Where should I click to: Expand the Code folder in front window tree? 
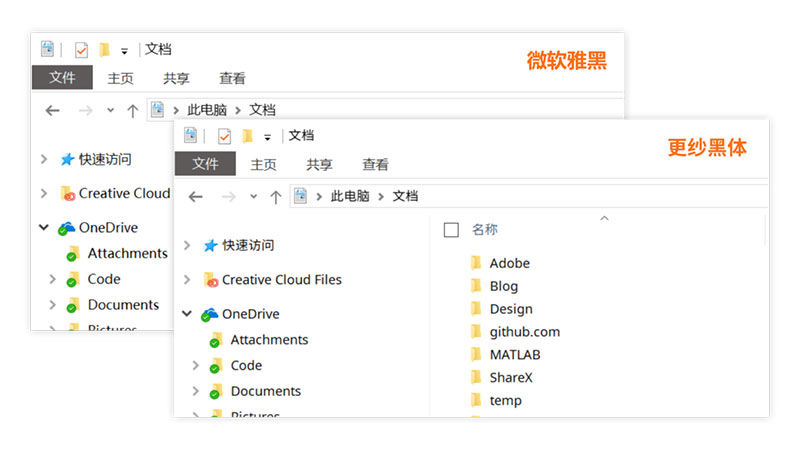point(196,366)
